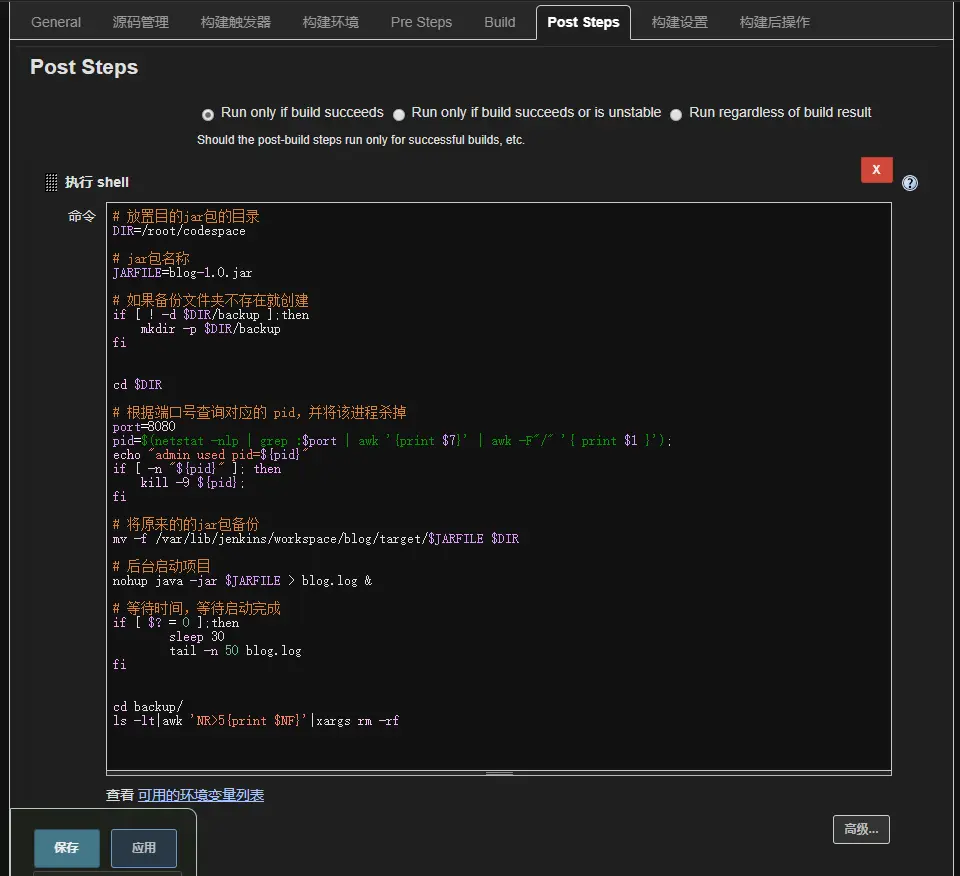This screenshot has height=876, width=960.
Task: Select the Post Steps tab
Action: pyautogui.click(x=583, y=22)
